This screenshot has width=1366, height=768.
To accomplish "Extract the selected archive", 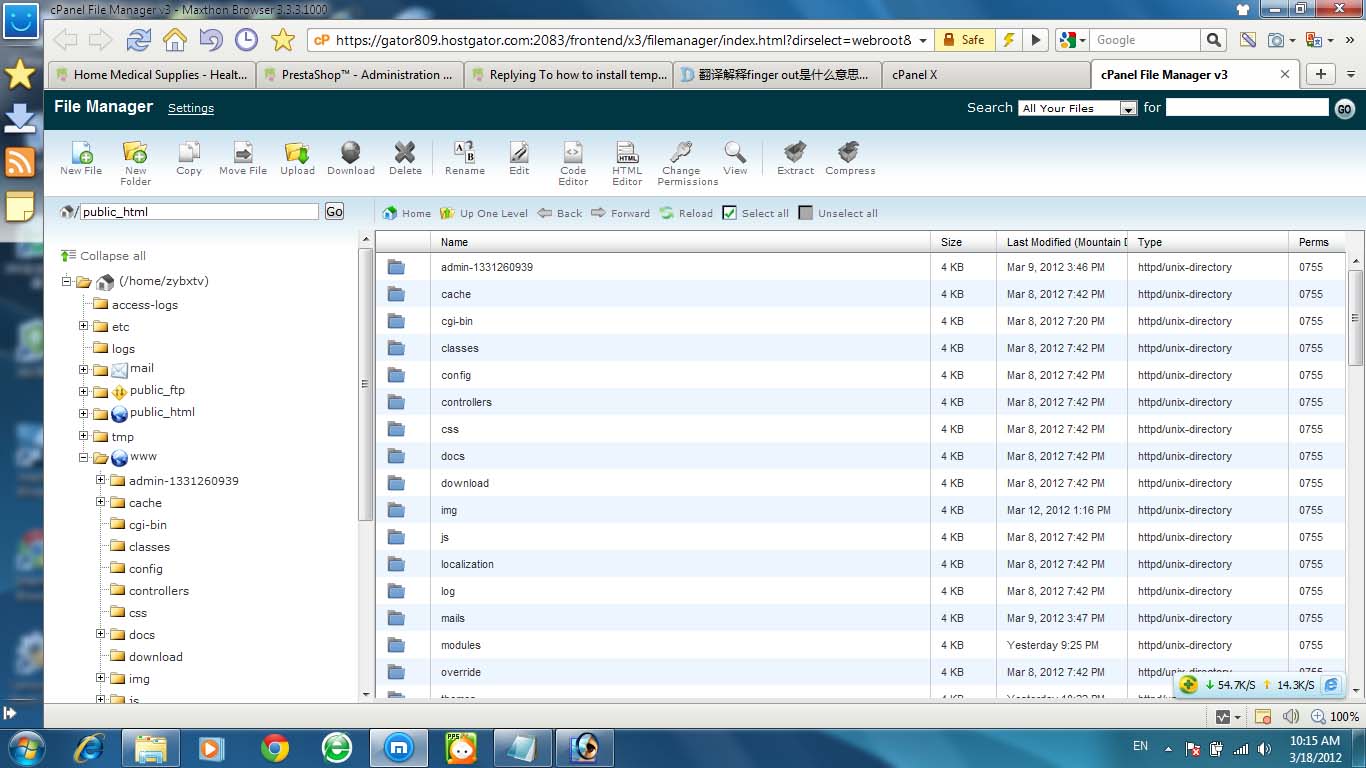I will (x=796, y=158).
